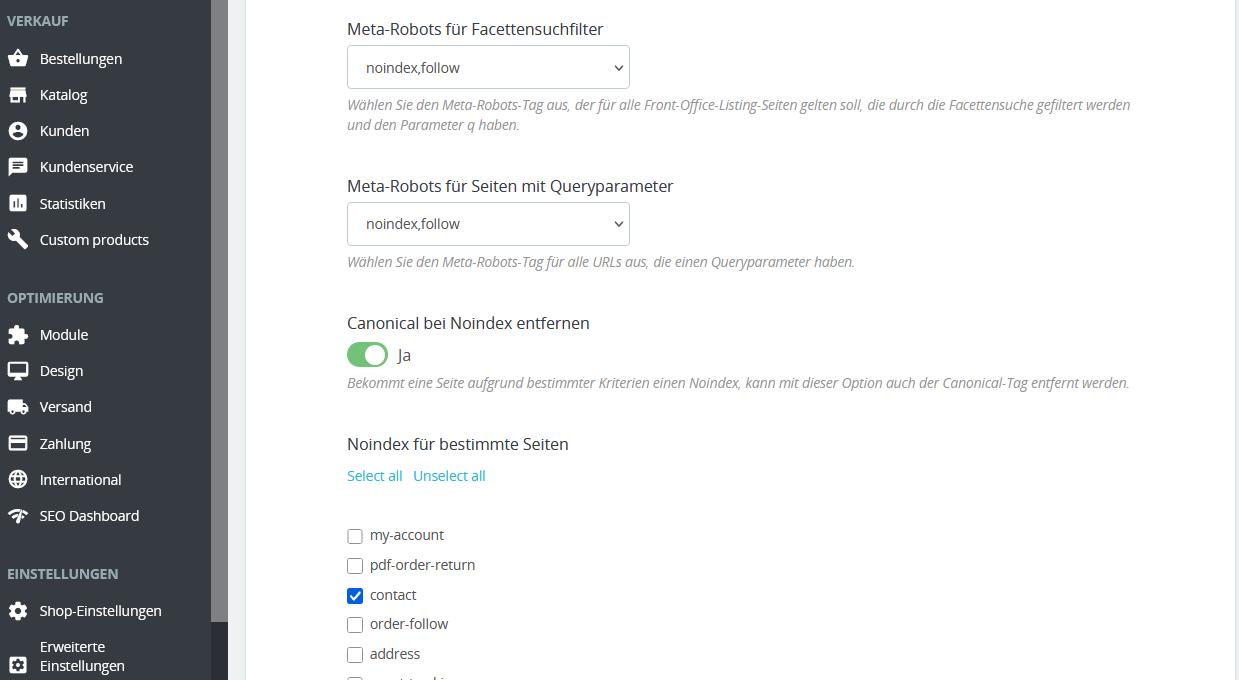This screenshot has height=680, width=1239.
Task: Open Module puzzle piece icon
Action: pyautogui.click(x=17, y=335)
